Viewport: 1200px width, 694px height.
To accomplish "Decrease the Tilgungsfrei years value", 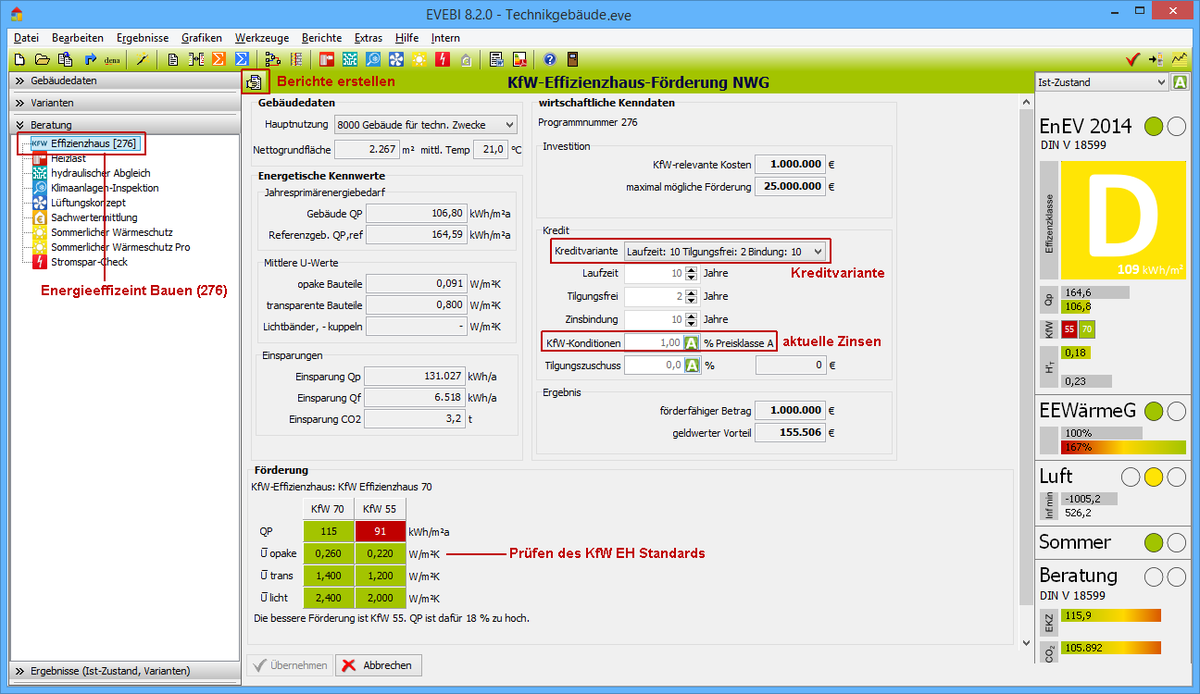I will 692,301.
